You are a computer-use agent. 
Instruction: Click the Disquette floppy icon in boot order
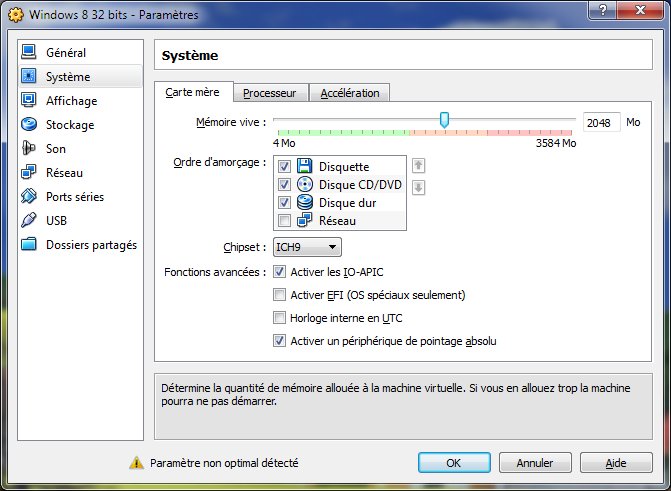tap(305, 166)
